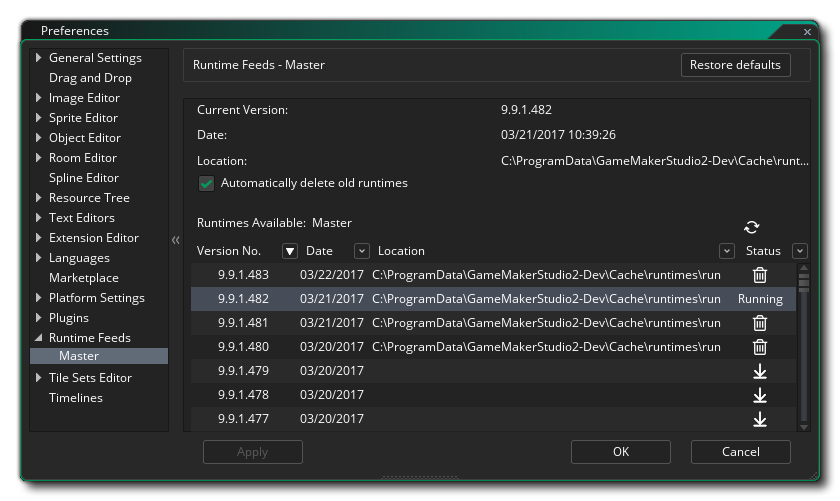Refresh the available runtimes list
The height and width of the screenshot is (501, 840).
tap(752, 227)
